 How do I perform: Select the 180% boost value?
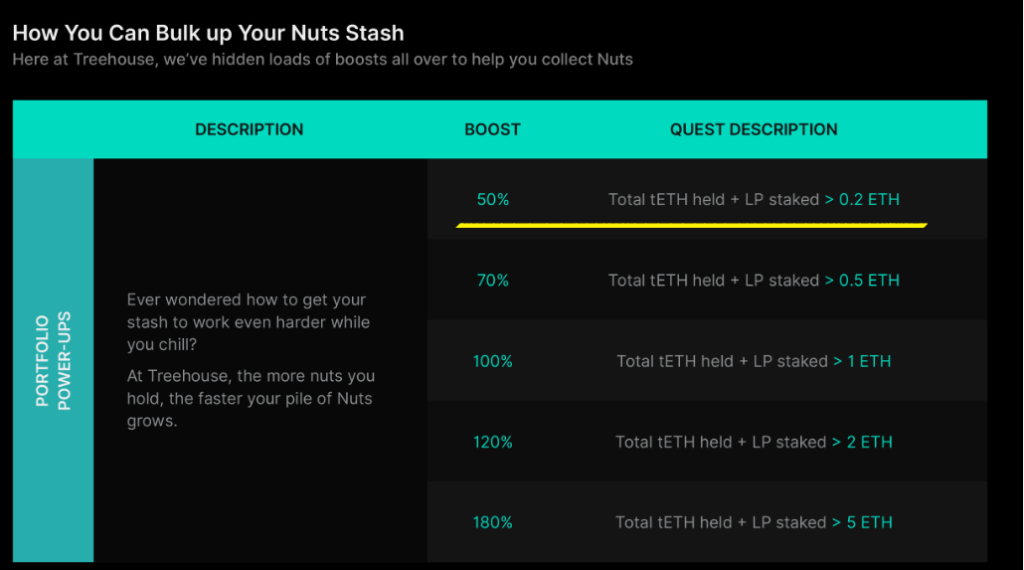(x=492, y=522)
